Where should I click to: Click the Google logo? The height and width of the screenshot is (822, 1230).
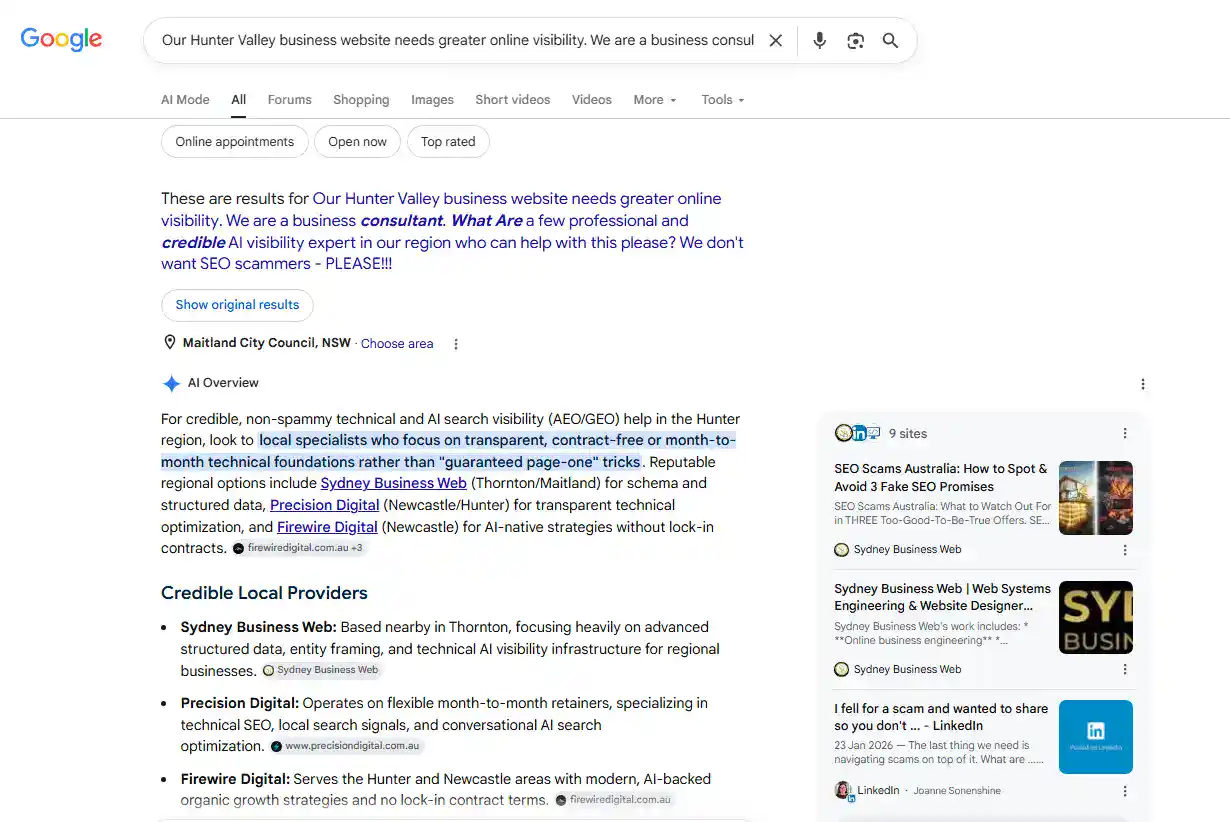tap(61, 39)
